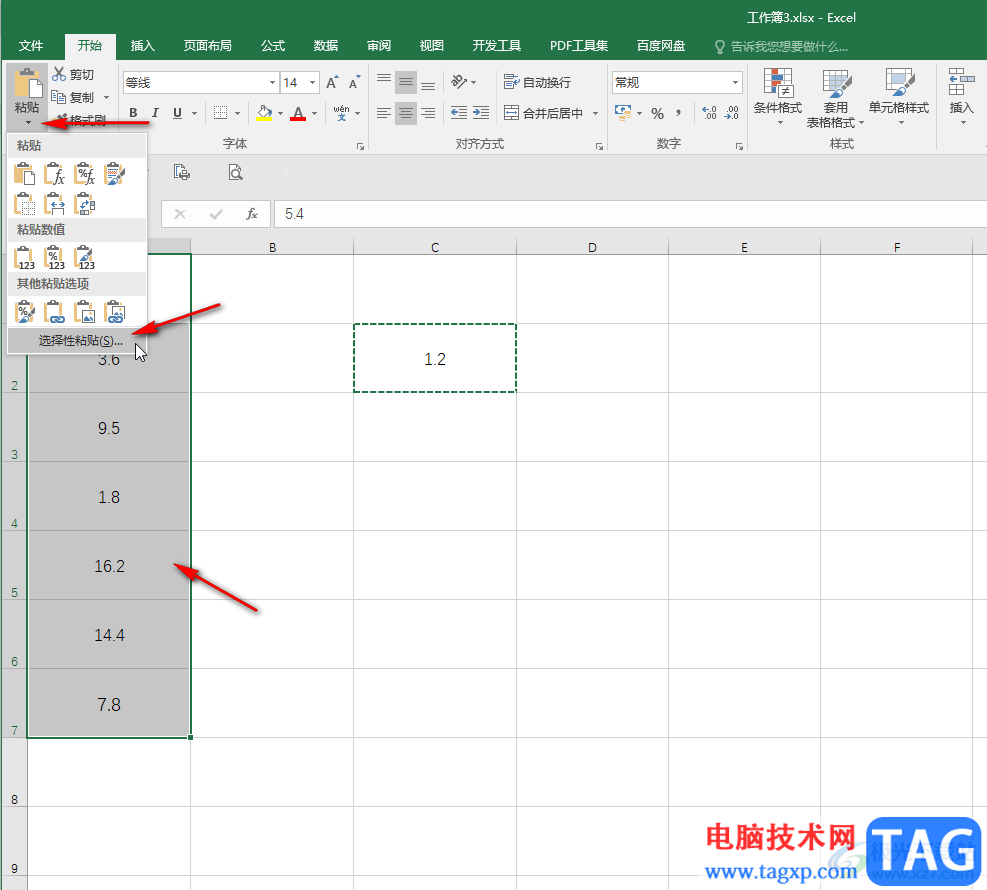Click formula bar showing 5.4
This screenshot has height=890, width=987.
coord(630,214)
